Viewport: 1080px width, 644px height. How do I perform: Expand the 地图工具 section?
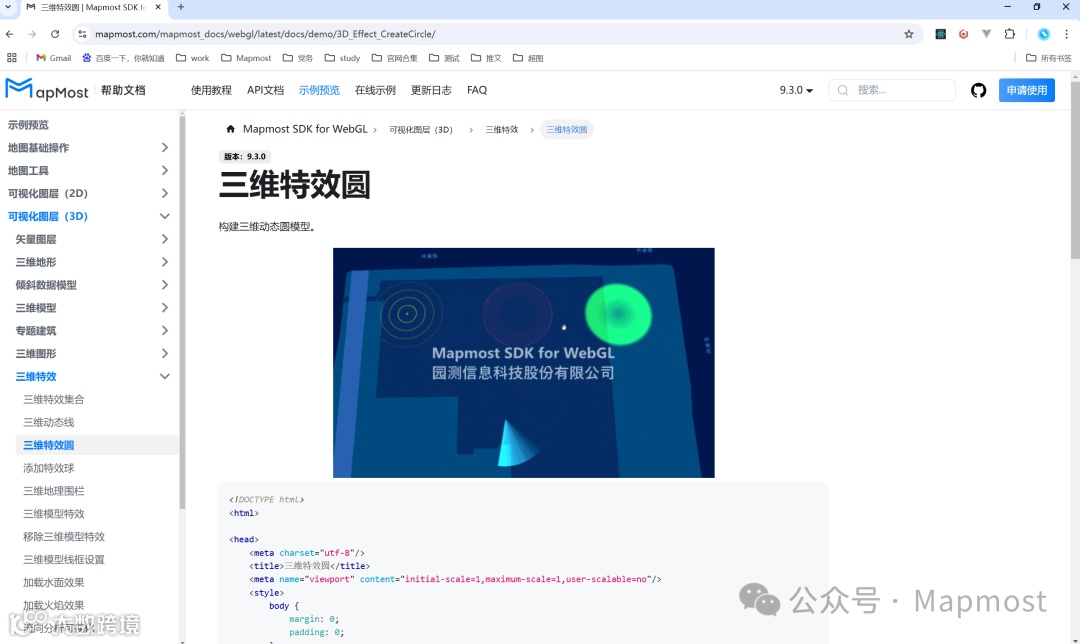[x=165, y=170]
